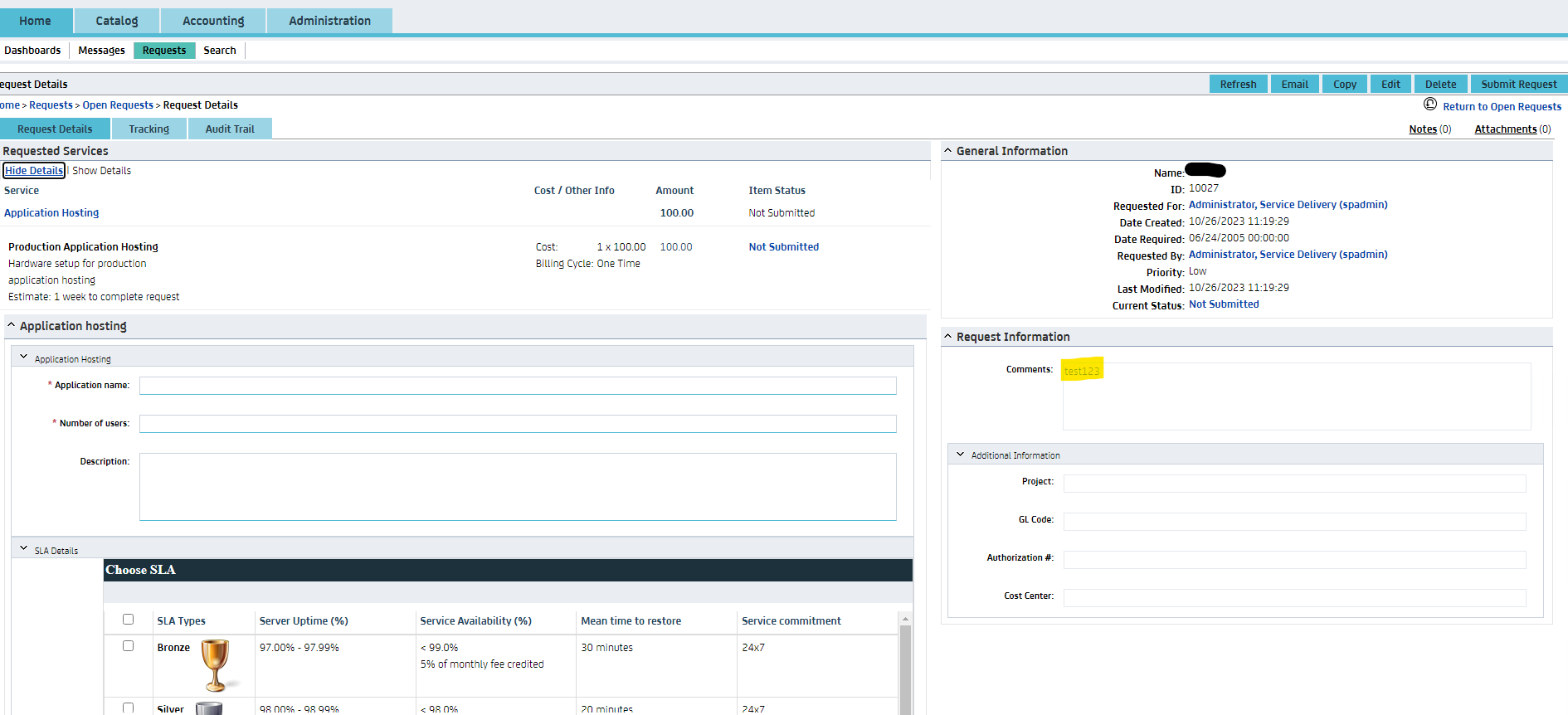Click the Refresh button
Image resolution: width=1568 pixels, height=715 pixels.
click(x=1238, y=84)
